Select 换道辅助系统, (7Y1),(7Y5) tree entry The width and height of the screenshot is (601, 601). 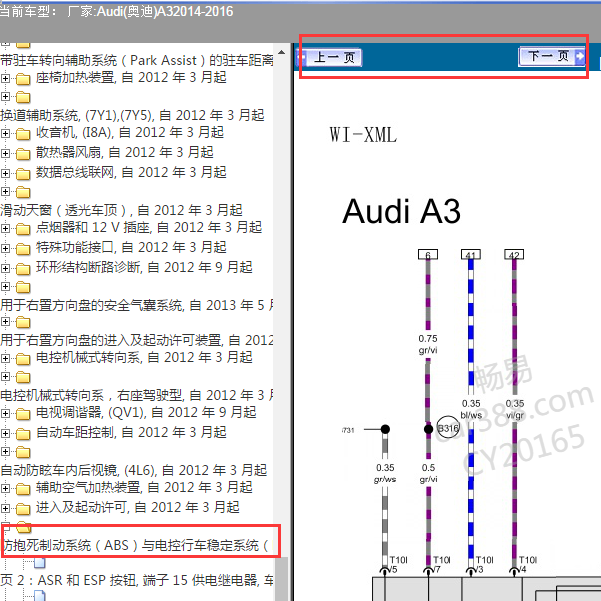[132, 115]
